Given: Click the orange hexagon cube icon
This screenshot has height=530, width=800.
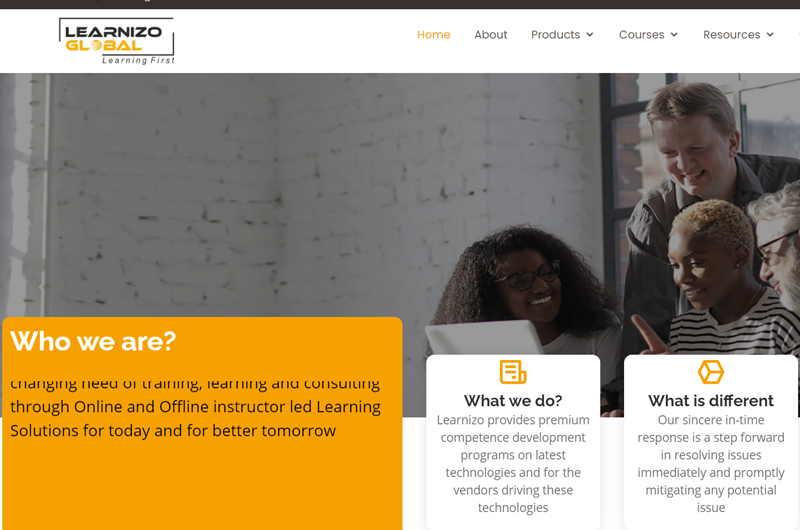Looking at the screenshot, I should click(711, 372).
